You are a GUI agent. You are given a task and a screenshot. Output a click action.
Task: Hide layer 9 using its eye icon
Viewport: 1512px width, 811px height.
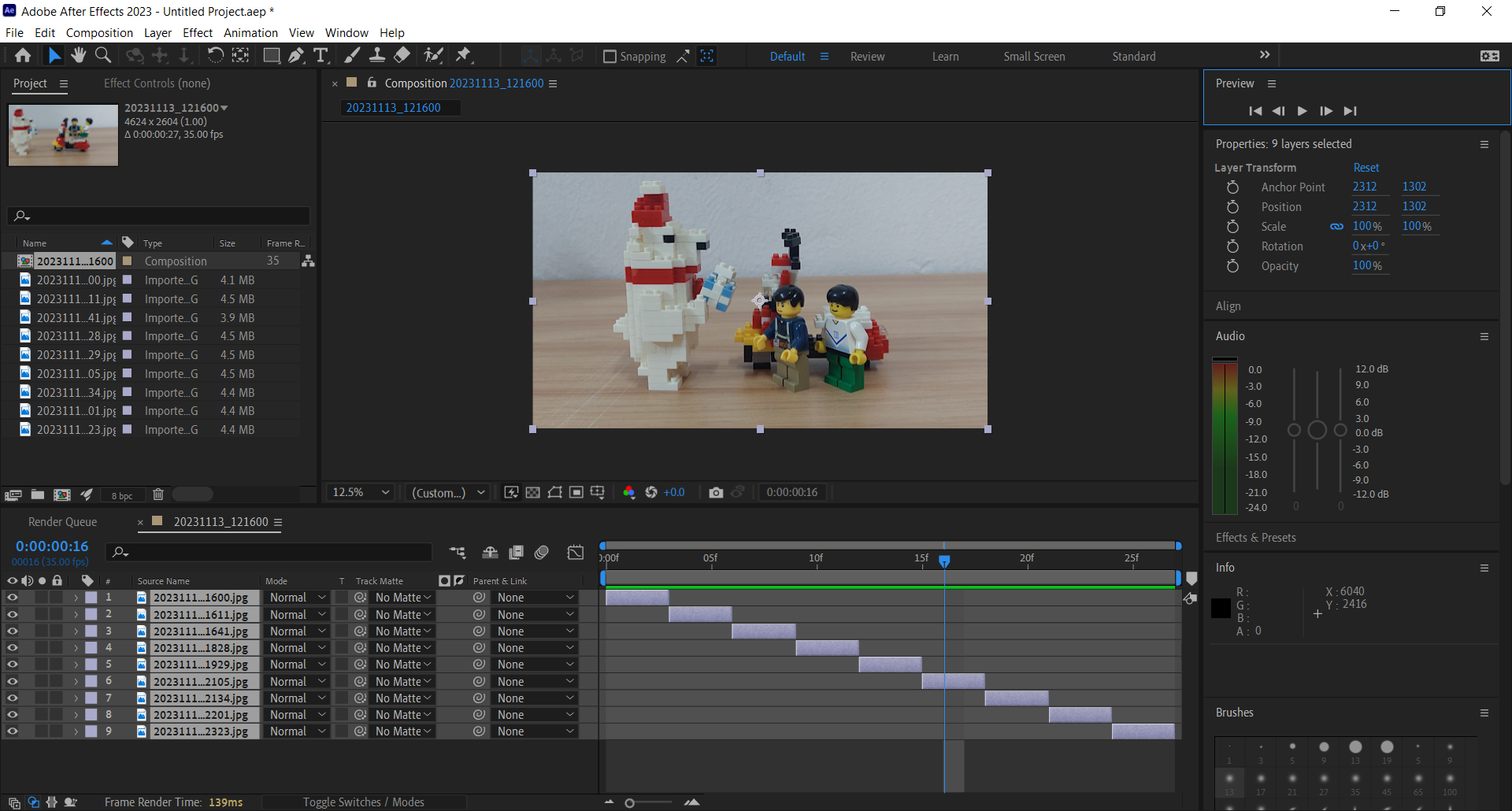[x=12, y=731]
